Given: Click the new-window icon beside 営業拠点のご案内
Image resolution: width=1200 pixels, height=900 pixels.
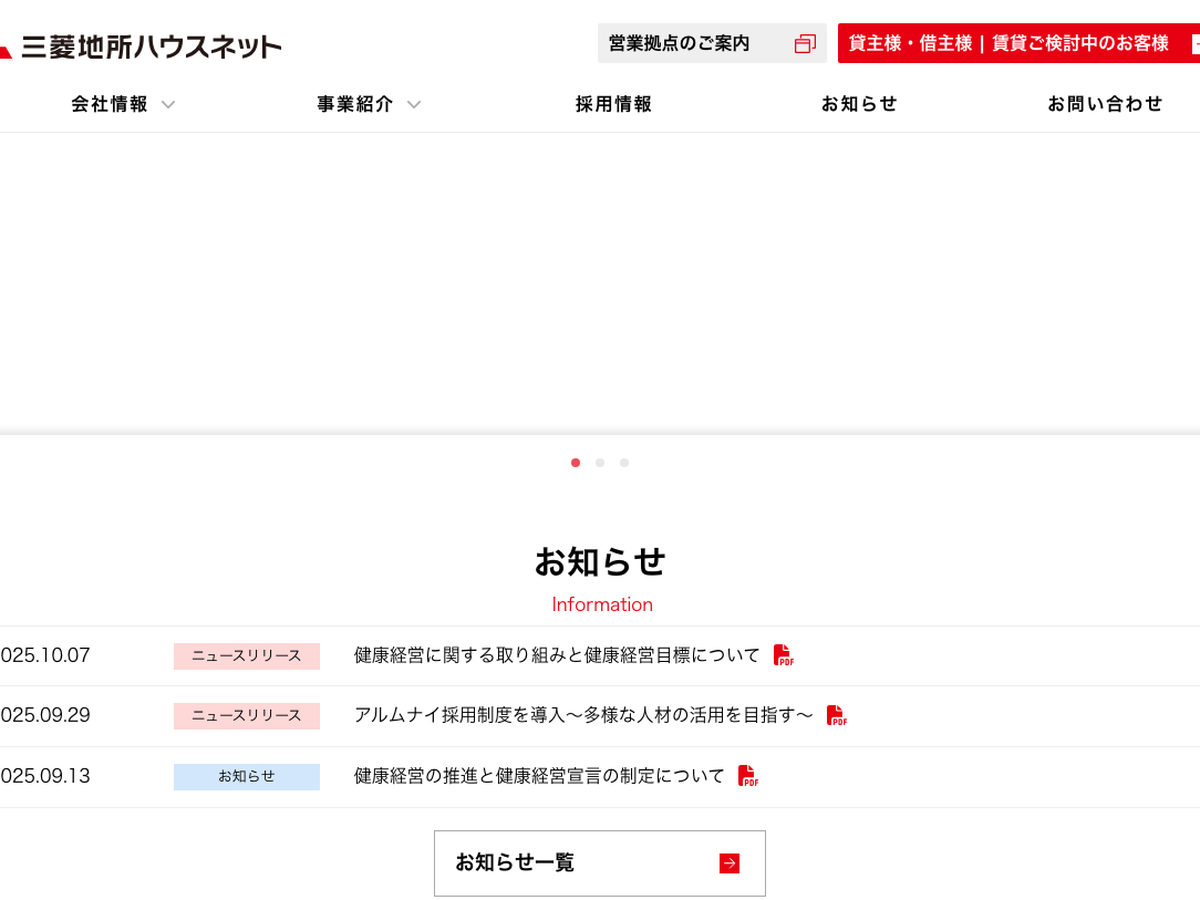Looking at the screenshot, I should pos(805,44).
